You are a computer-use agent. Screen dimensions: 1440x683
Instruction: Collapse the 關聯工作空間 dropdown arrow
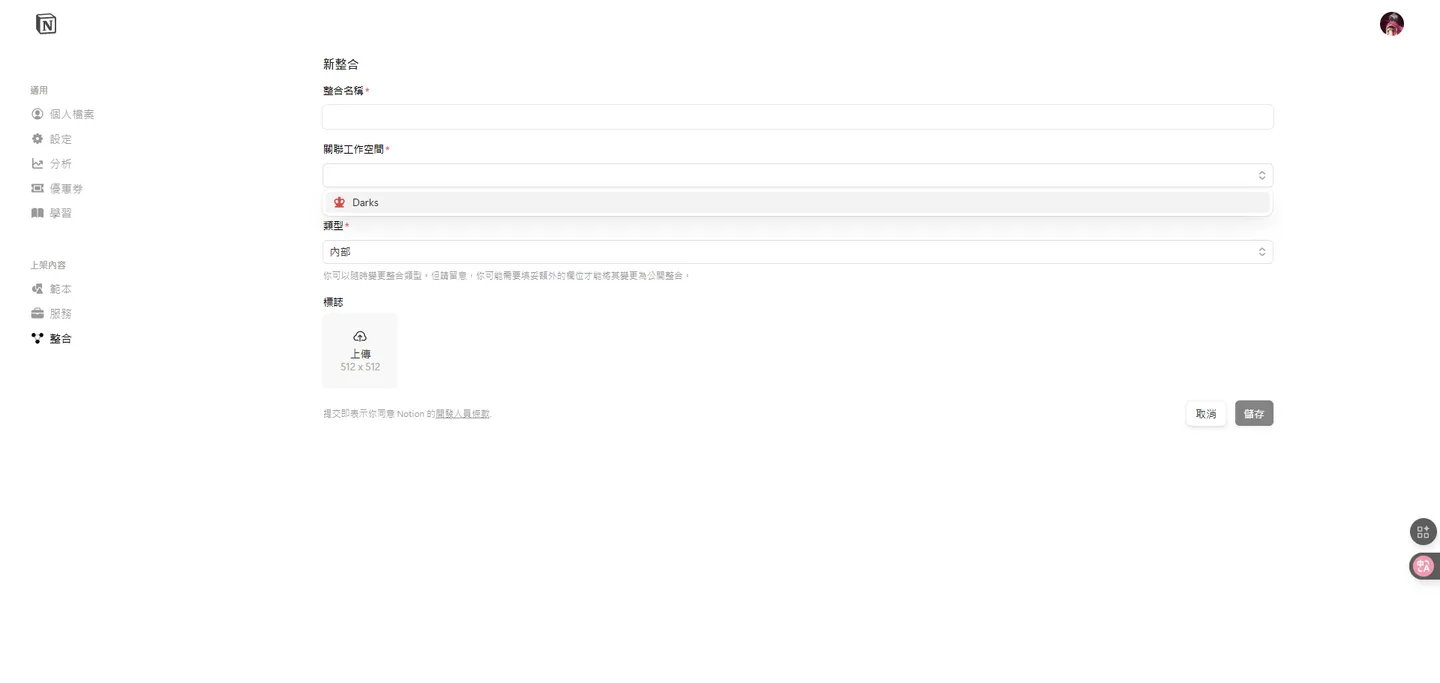1262,176
